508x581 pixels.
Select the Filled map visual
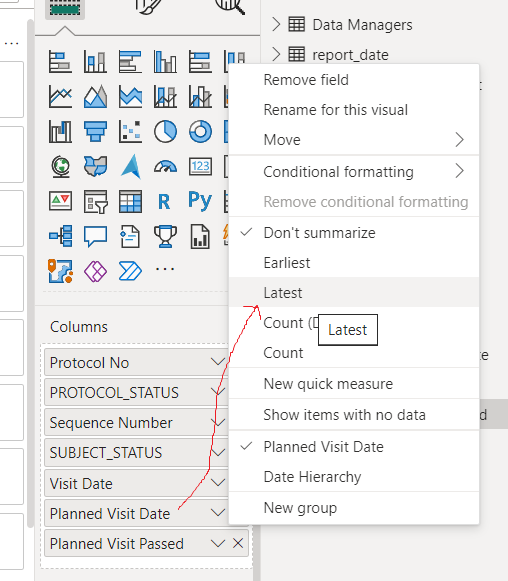pyautogui.click(x=95, y=166)
